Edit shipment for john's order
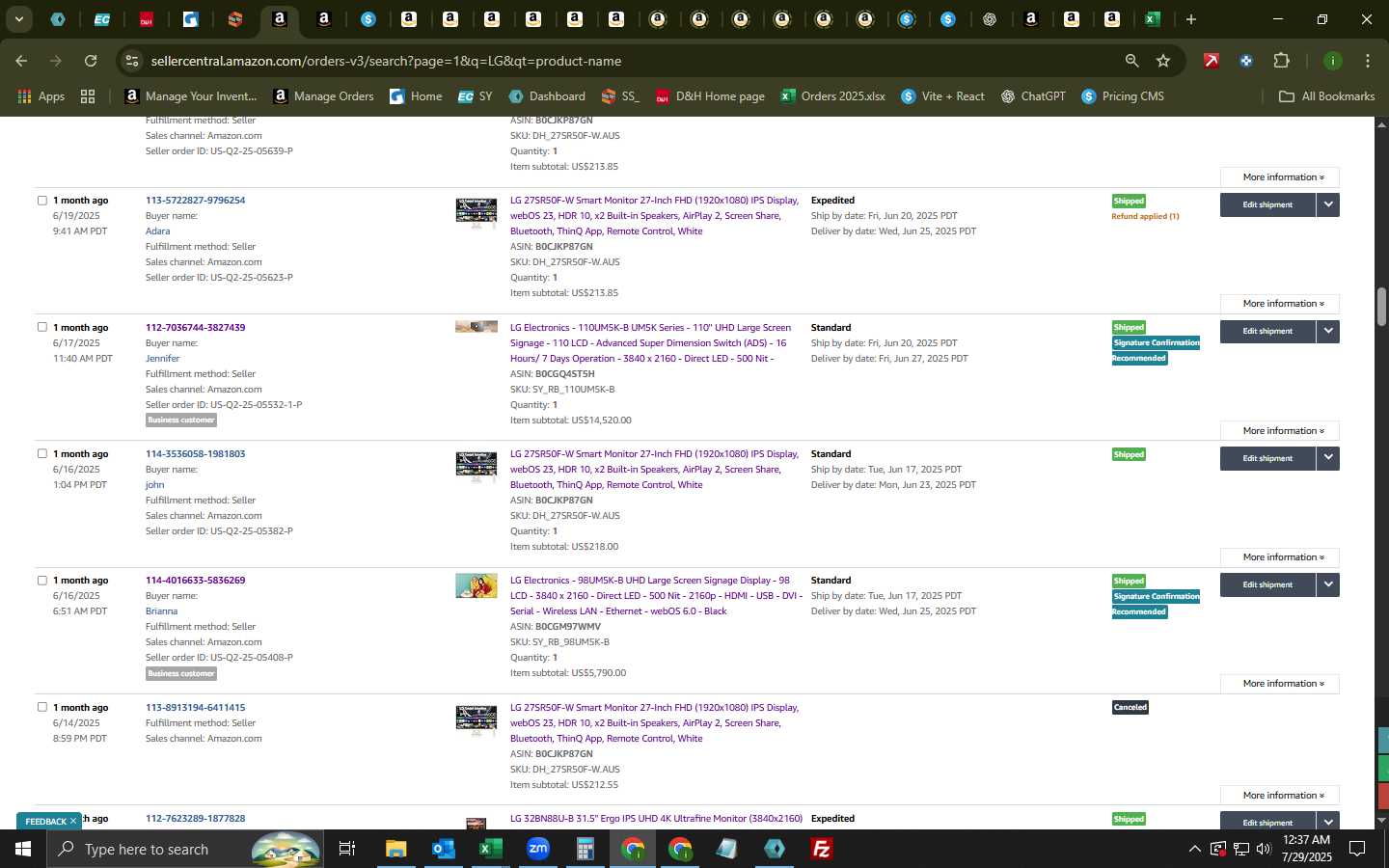Screen dimensions: 1389x868 (x=1267, y=458)
